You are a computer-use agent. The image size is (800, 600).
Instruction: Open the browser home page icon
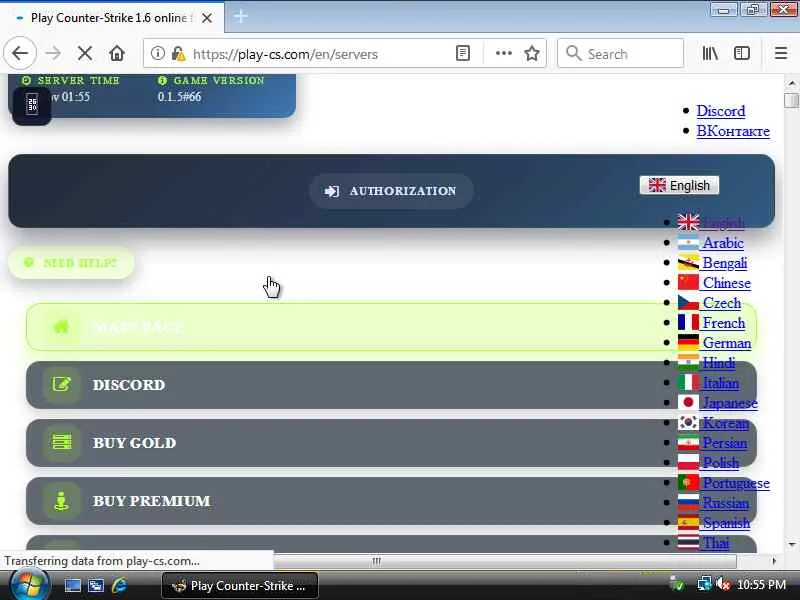click(x=117, y=53)
